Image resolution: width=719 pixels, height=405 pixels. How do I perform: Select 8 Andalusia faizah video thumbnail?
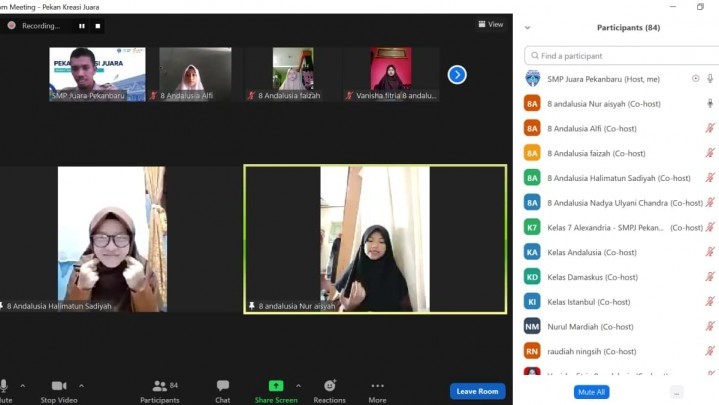coord(293,74)
